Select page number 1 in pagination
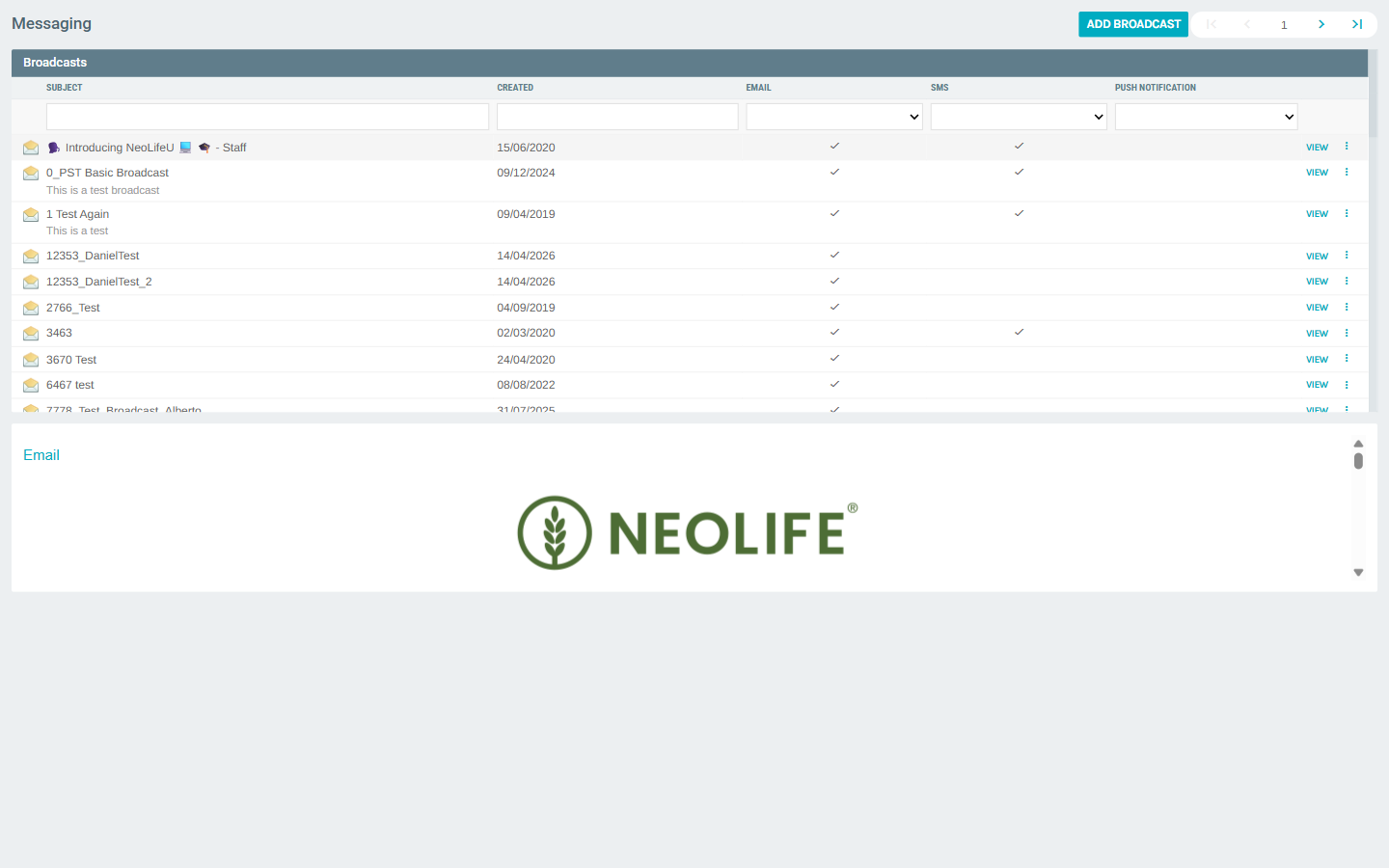1389x868 pixels. (x=1284, y=25)
